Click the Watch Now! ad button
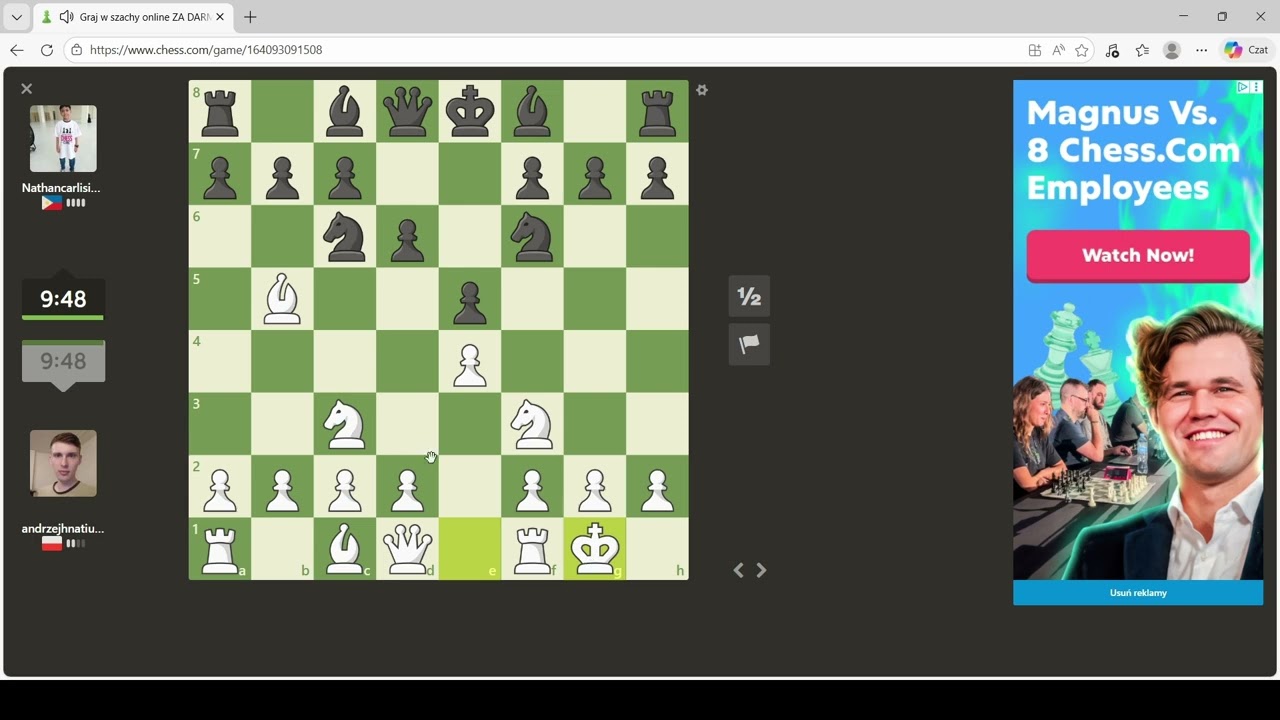Screen dimensions: 1280x720 click(1138, 255)
